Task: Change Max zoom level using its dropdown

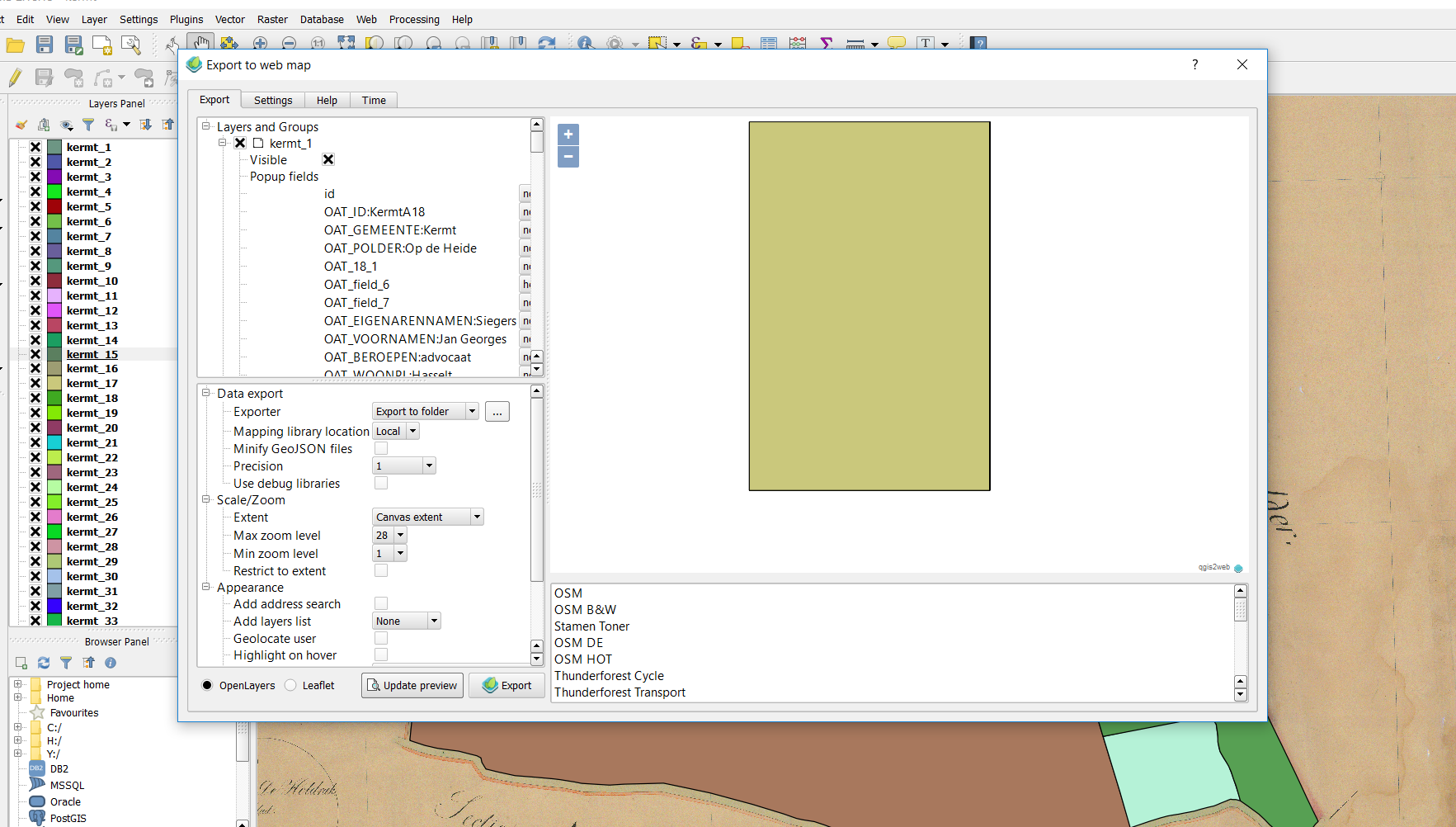Action: coord(399,535)
